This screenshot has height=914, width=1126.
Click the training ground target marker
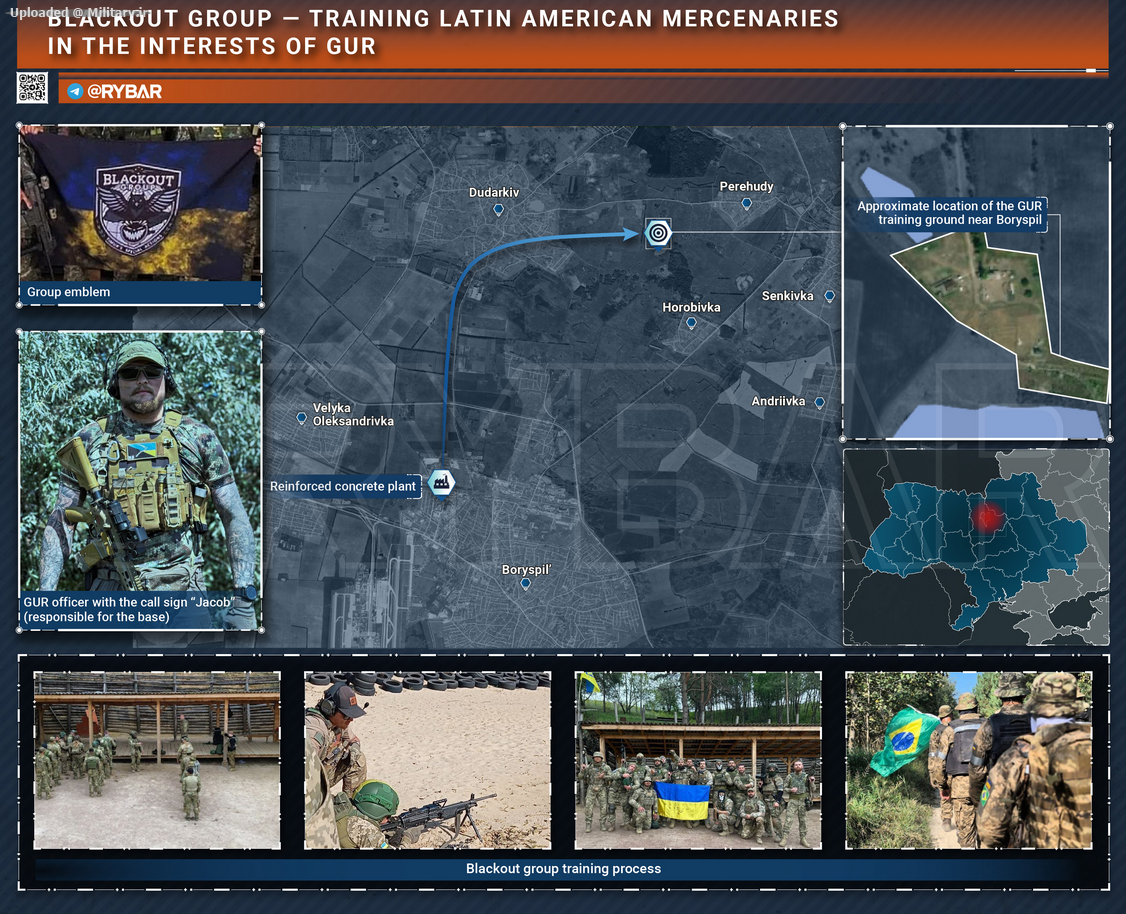pyautogui.click(x=657, y=233)
